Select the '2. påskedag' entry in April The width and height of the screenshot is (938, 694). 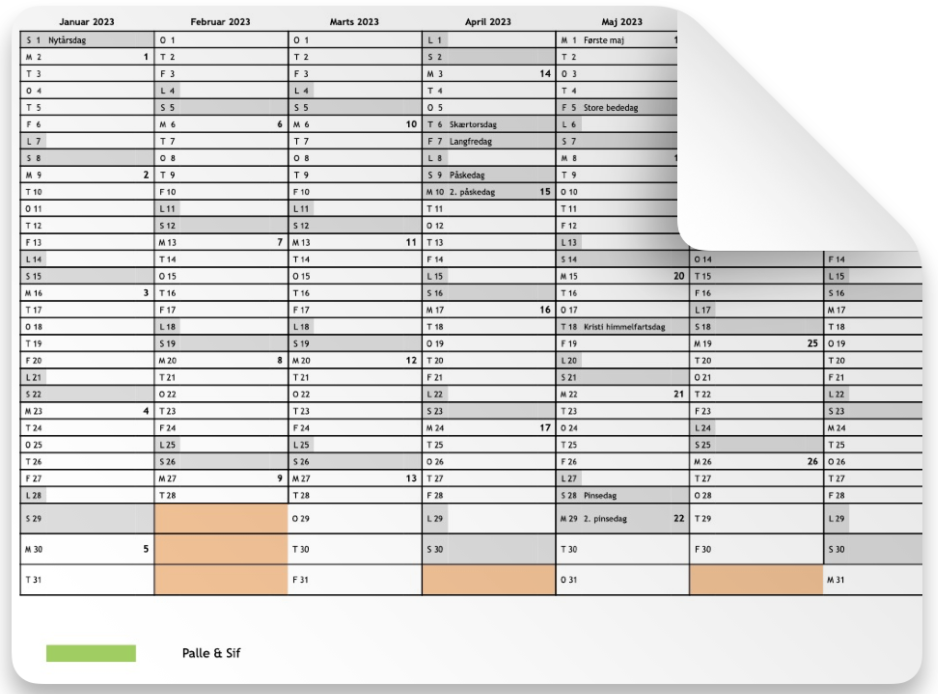(x=472, y=192)
